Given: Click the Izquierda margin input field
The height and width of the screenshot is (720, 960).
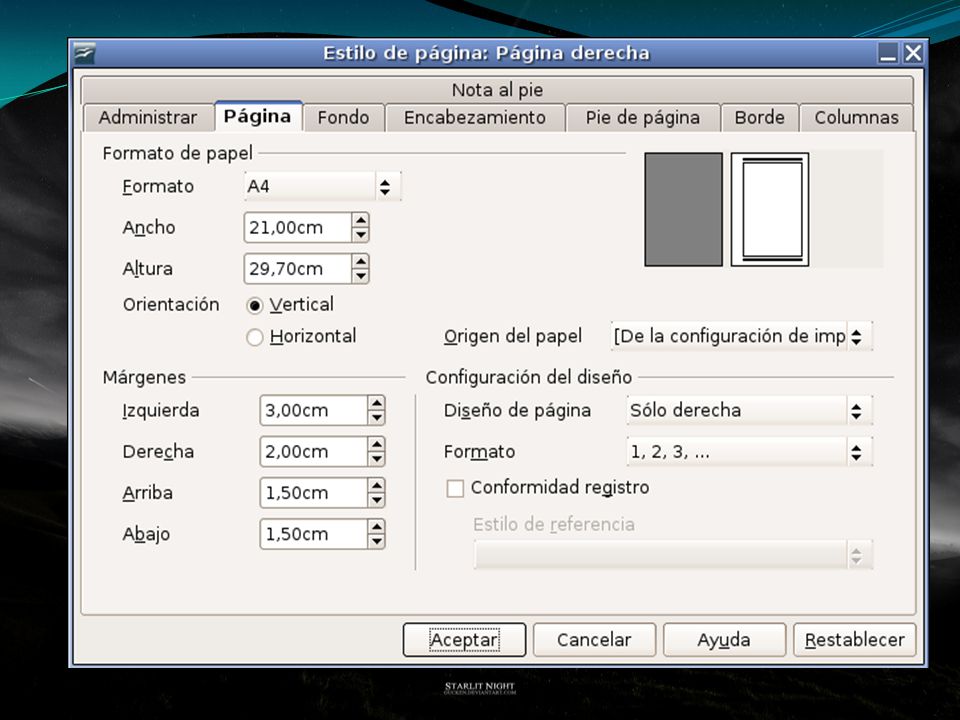Looking at the screenshot, I should click(314, 410).
